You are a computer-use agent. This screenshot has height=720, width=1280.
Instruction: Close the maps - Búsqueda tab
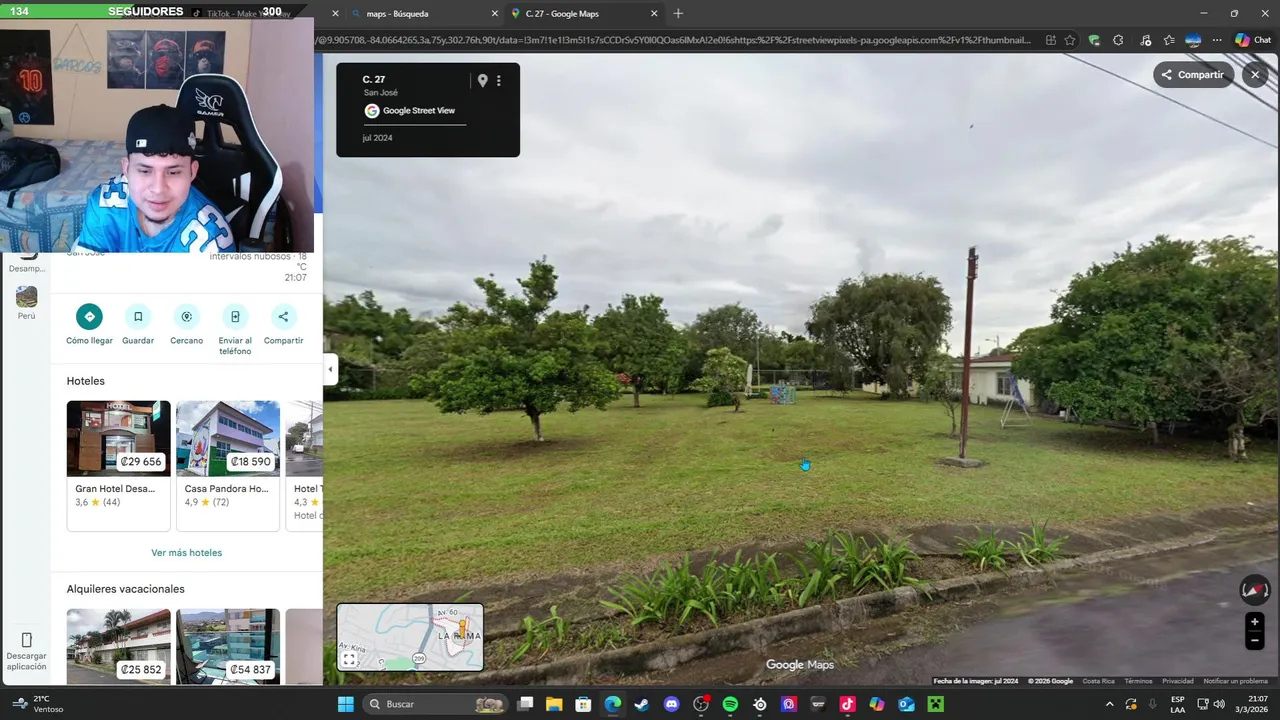pos(494,14)
